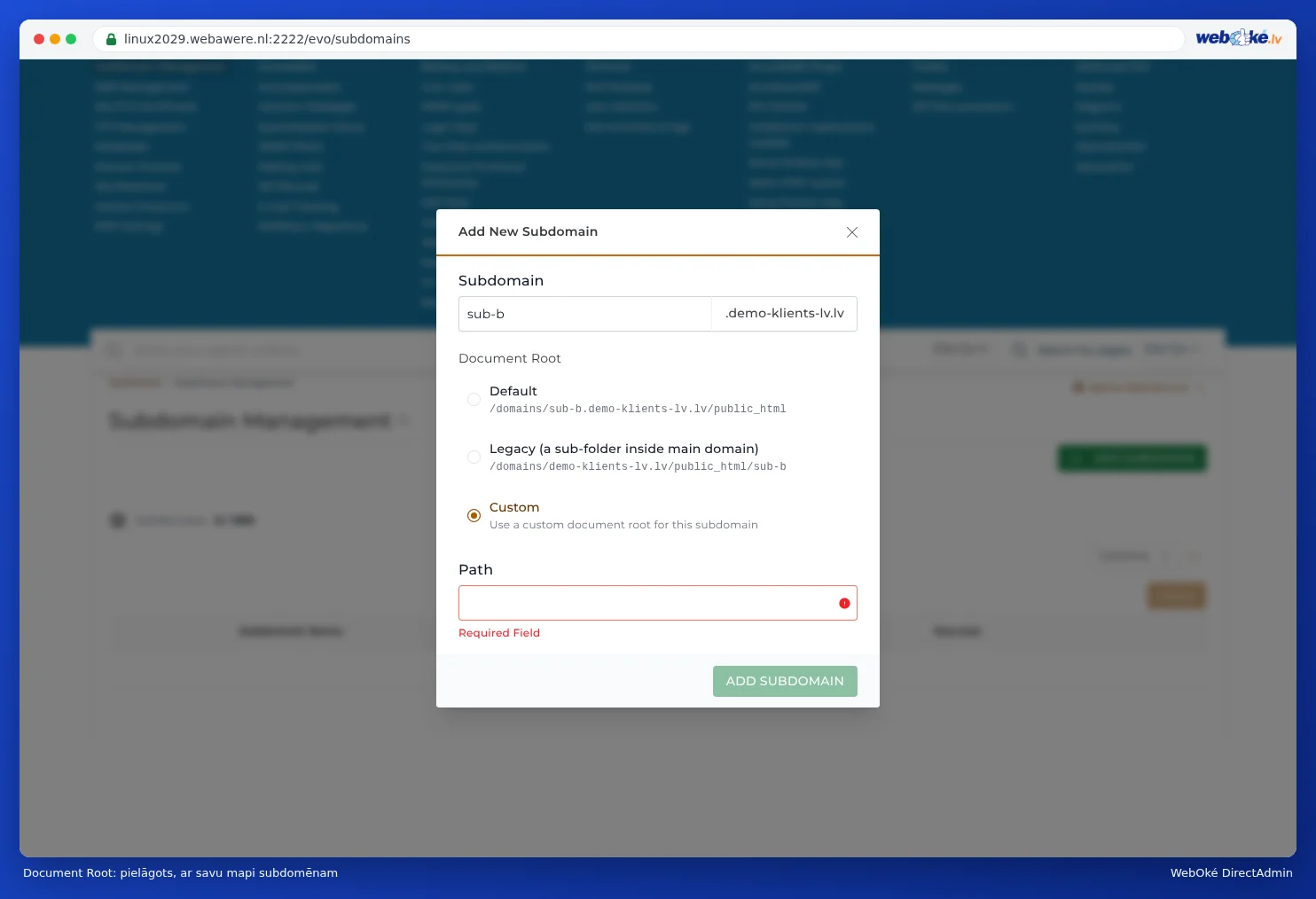1316x899 pixels.
Task: Click the .demo-klients-lv.lv domain suffix
Action: [785, 314]
